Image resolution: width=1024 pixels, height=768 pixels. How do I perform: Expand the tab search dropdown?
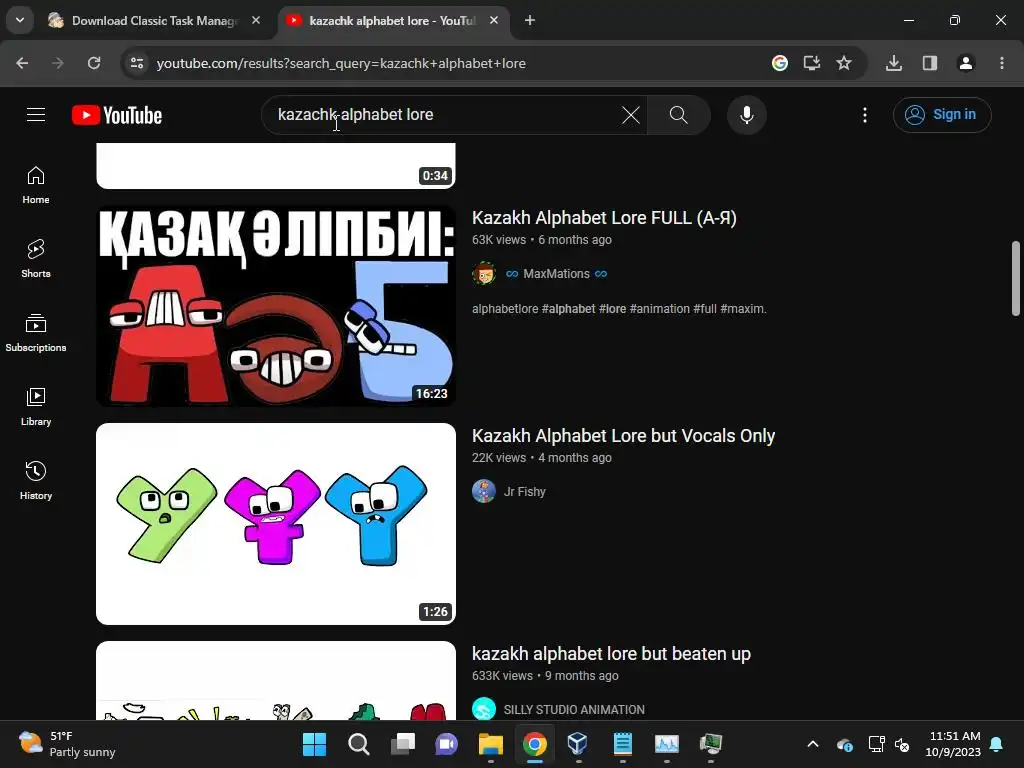pyautogui.click(x=20, y=21)
